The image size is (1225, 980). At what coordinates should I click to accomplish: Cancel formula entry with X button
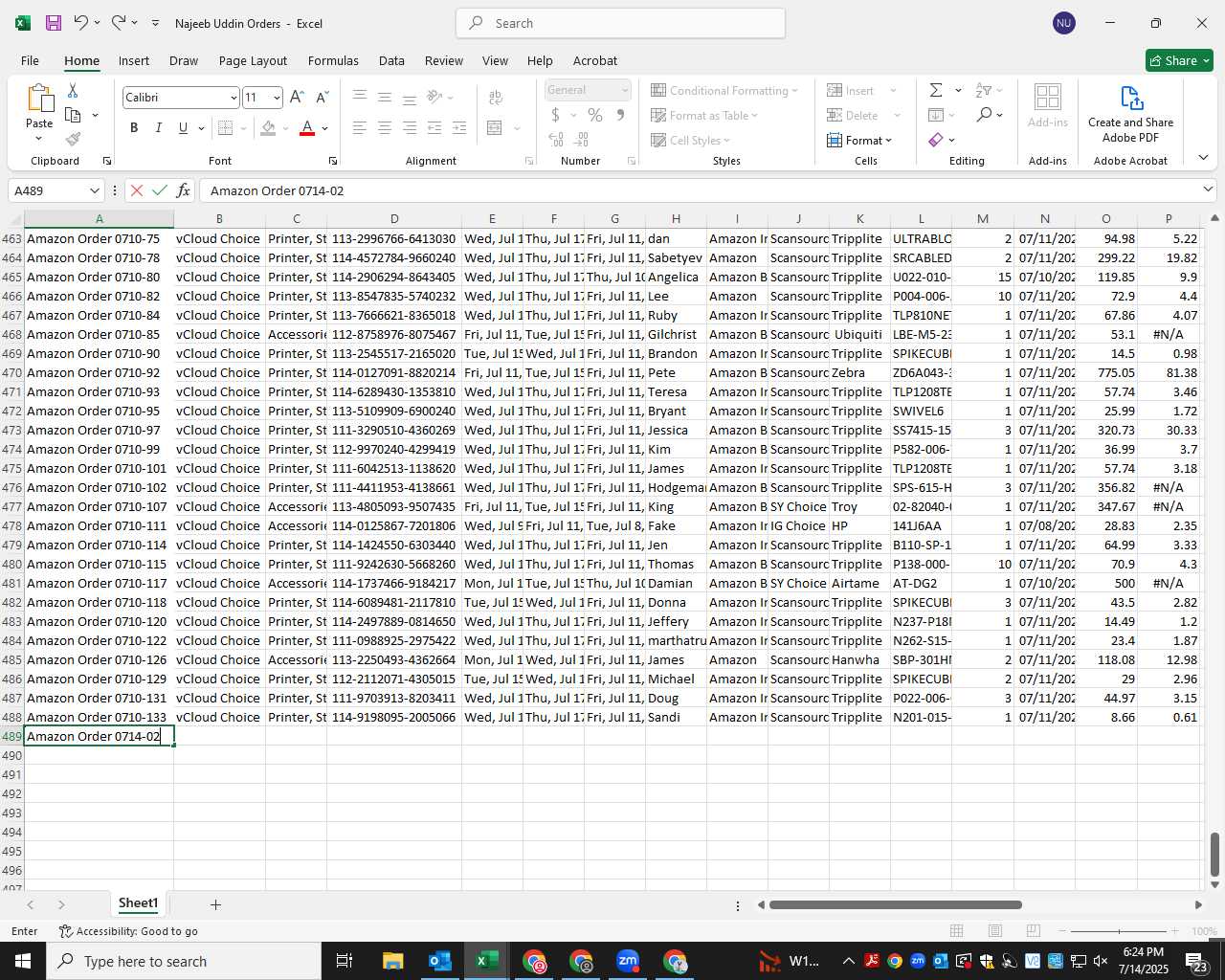click(x=137, y=190)
